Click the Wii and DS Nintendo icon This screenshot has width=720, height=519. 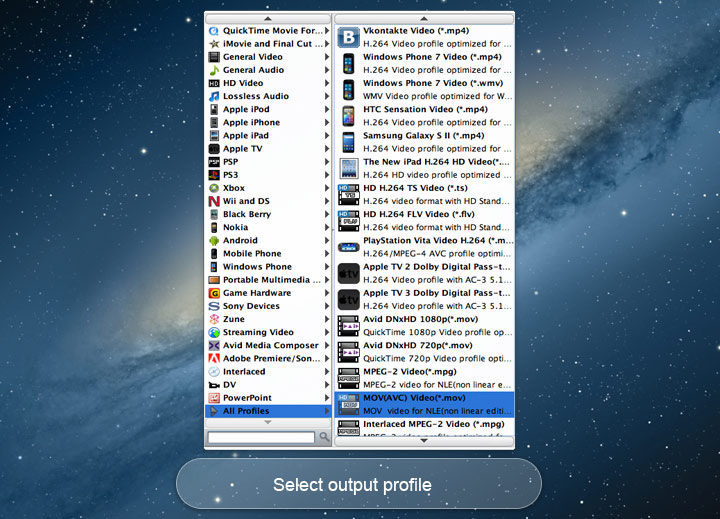tap(214, 201)
